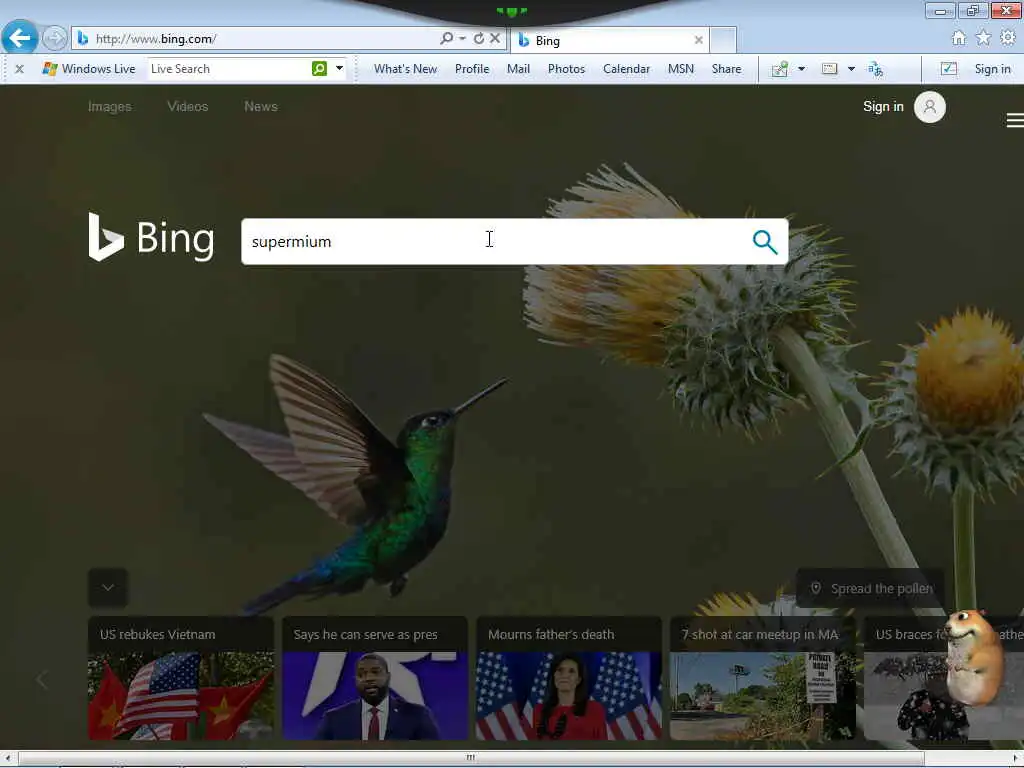Open Calendar in Windows Live toolbar
This screenshot has width=1024, height=768.
[x=626, y=69]
